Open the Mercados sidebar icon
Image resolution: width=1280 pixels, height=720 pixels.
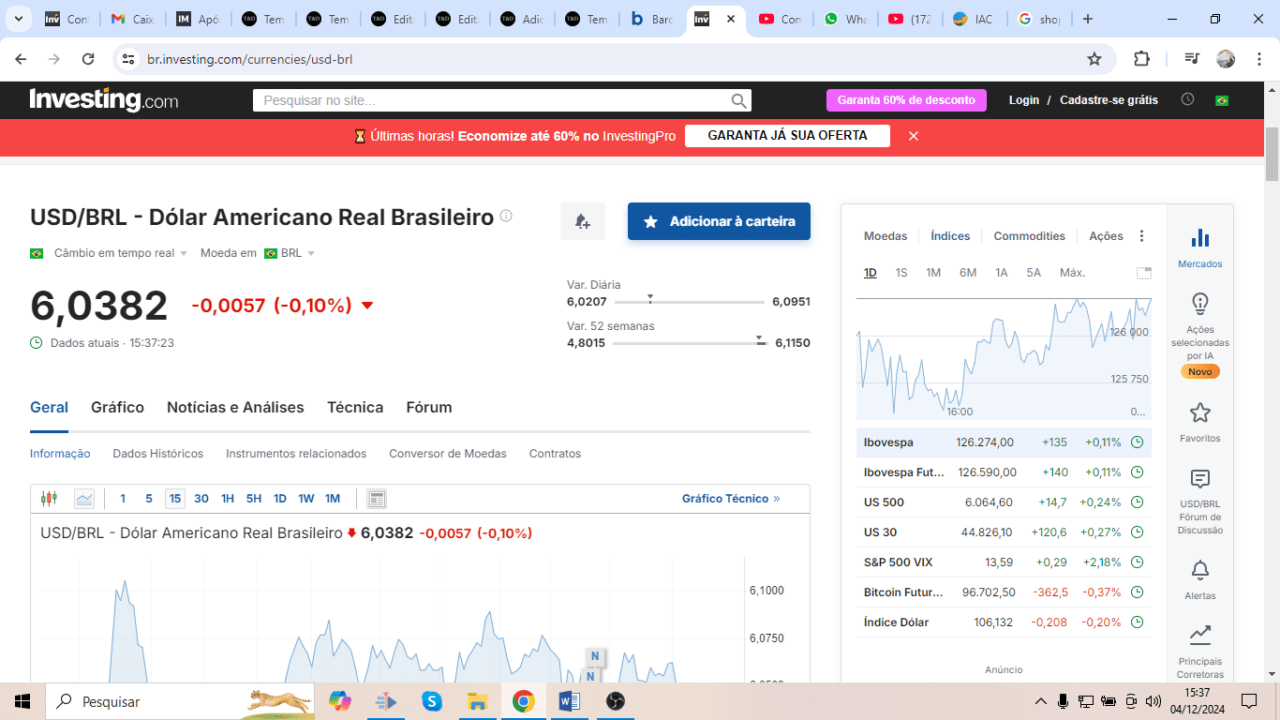point(1200,239)
